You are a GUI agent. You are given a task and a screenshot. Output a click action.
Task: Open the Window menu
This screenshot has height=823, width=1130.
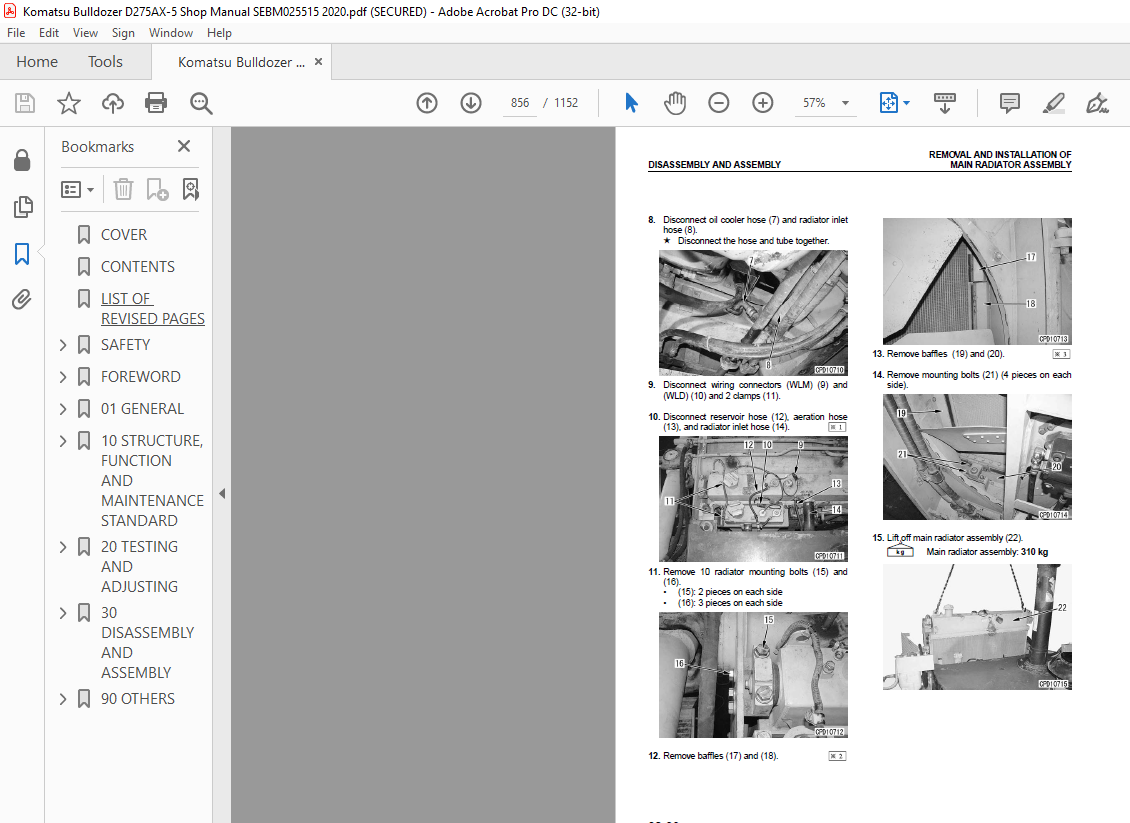[171, 32]
